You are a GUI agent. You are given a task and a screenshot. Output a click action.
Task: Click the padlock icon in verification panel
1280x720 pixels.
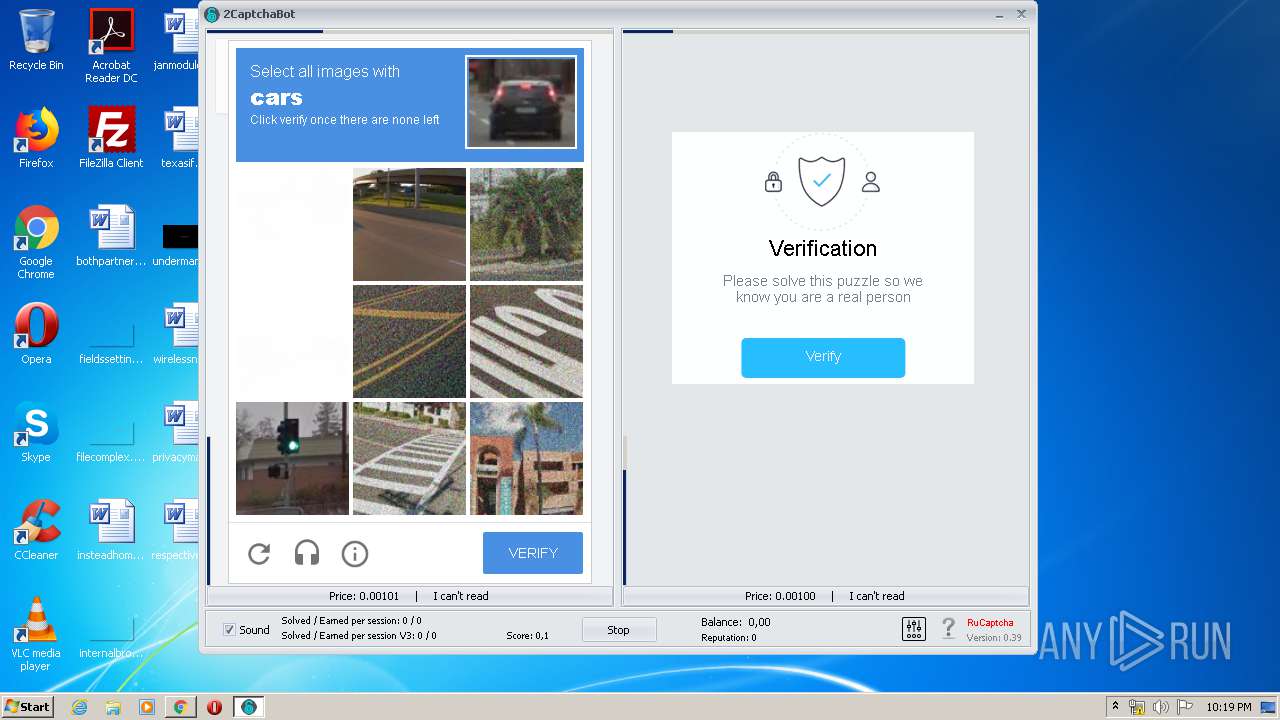(x=773, y=182)
